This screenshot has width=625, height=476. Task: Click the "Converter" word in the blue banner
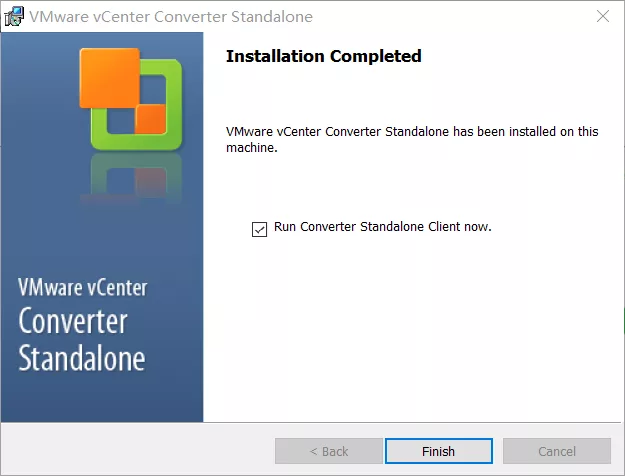pos(73,322)
